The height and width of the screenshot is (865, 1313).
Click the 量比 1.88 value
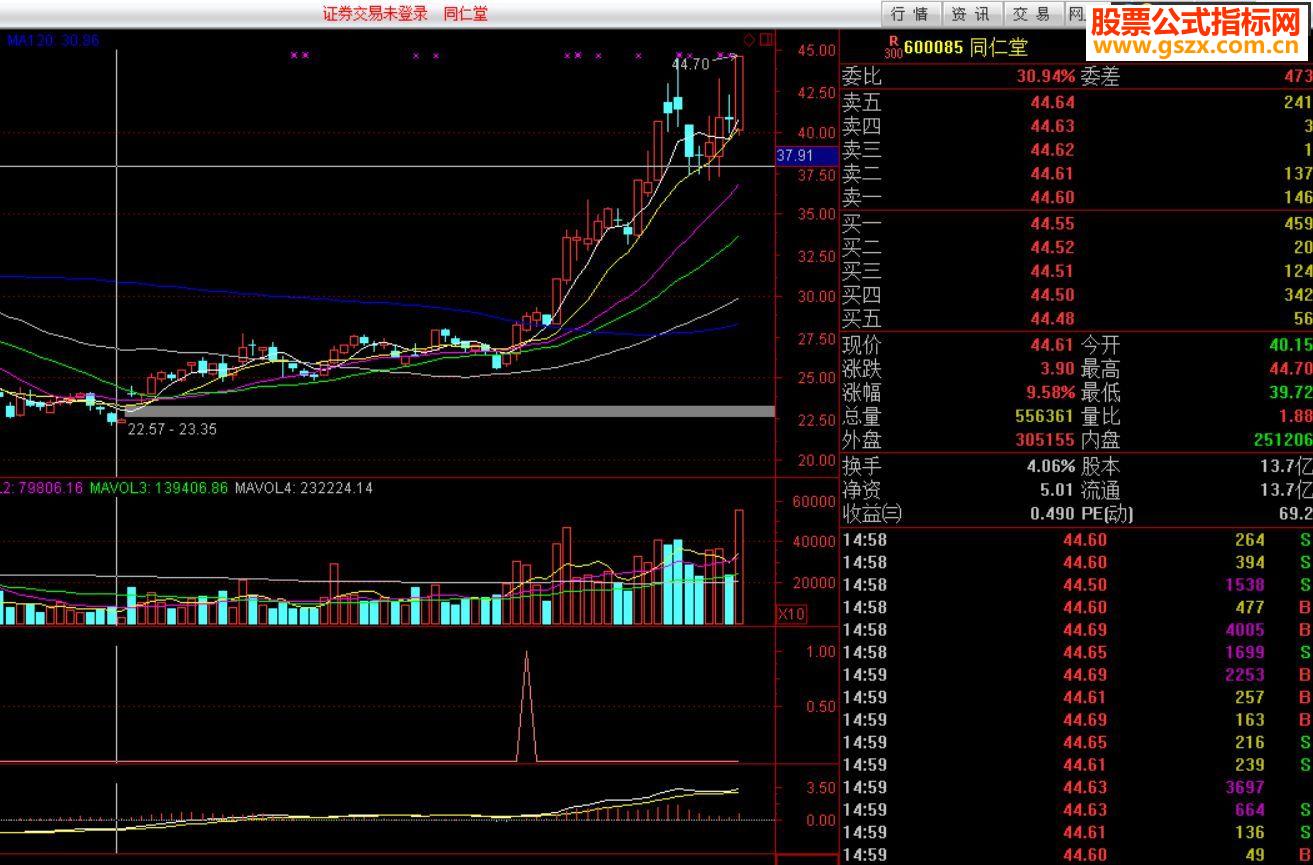pos(1296,416)
